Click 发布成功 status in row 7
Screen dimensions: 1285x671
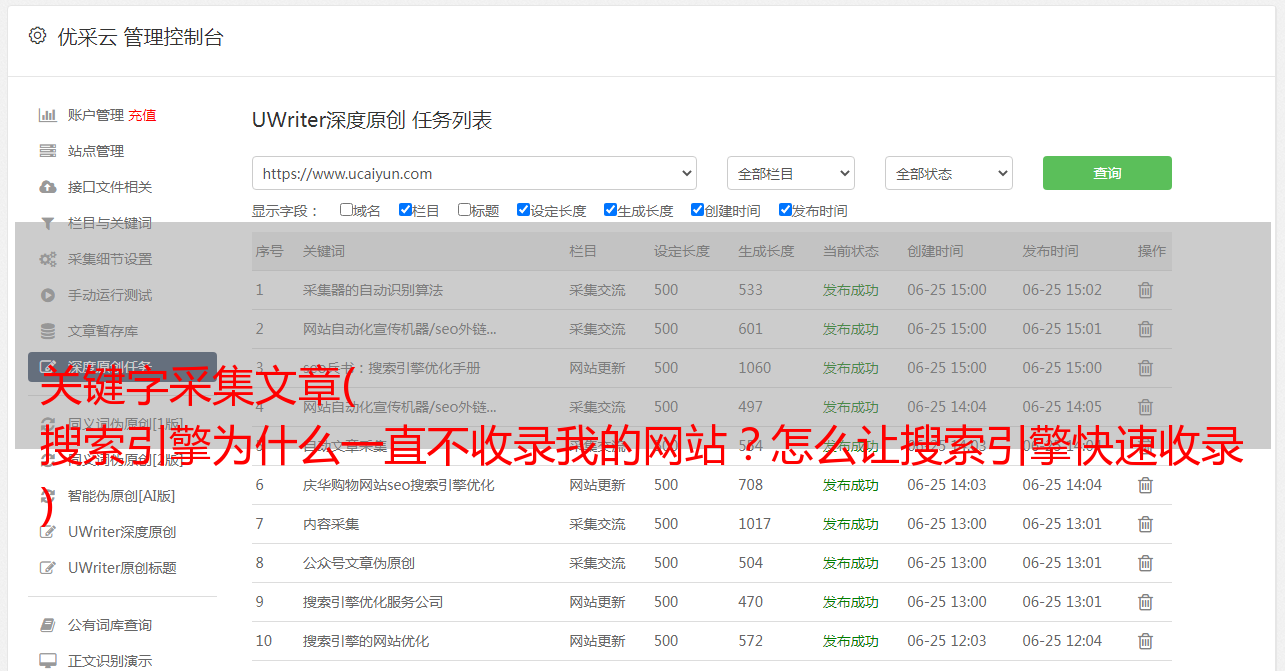click(x=851, y=524)
